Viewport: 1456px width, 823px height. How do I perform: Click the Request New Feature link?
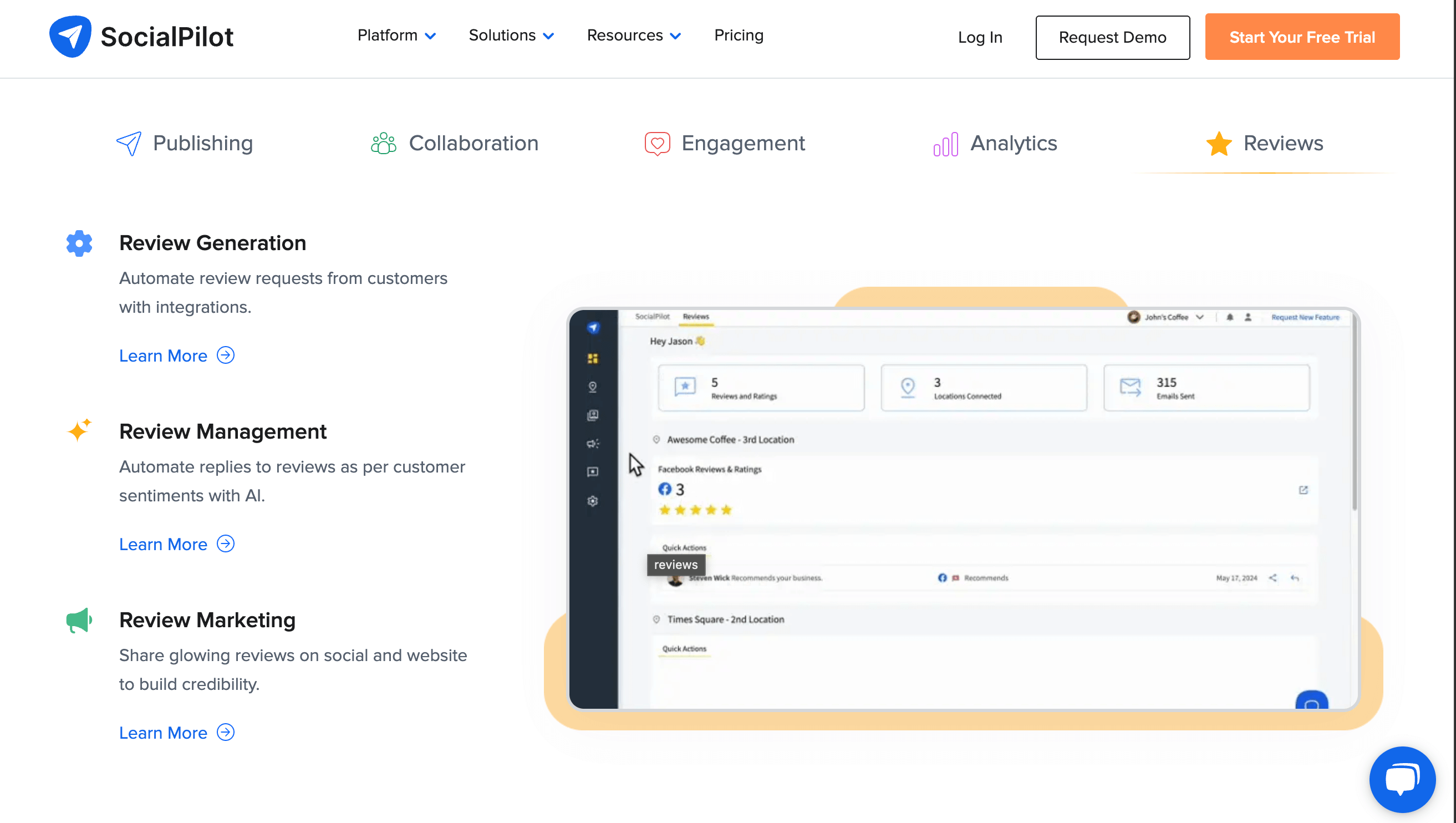pyautogui.click(x=1305, y=317)
